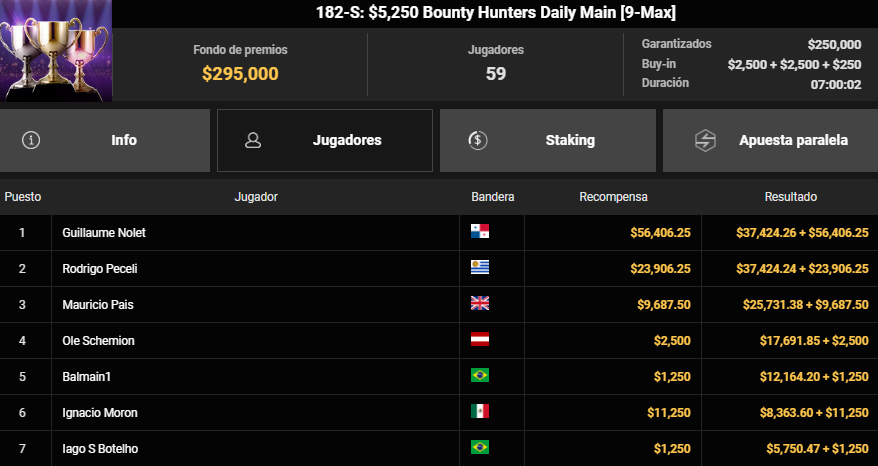Click the person icon on Jugadores tab
Viewport: 878px width, 466px height.
[253, 140]
